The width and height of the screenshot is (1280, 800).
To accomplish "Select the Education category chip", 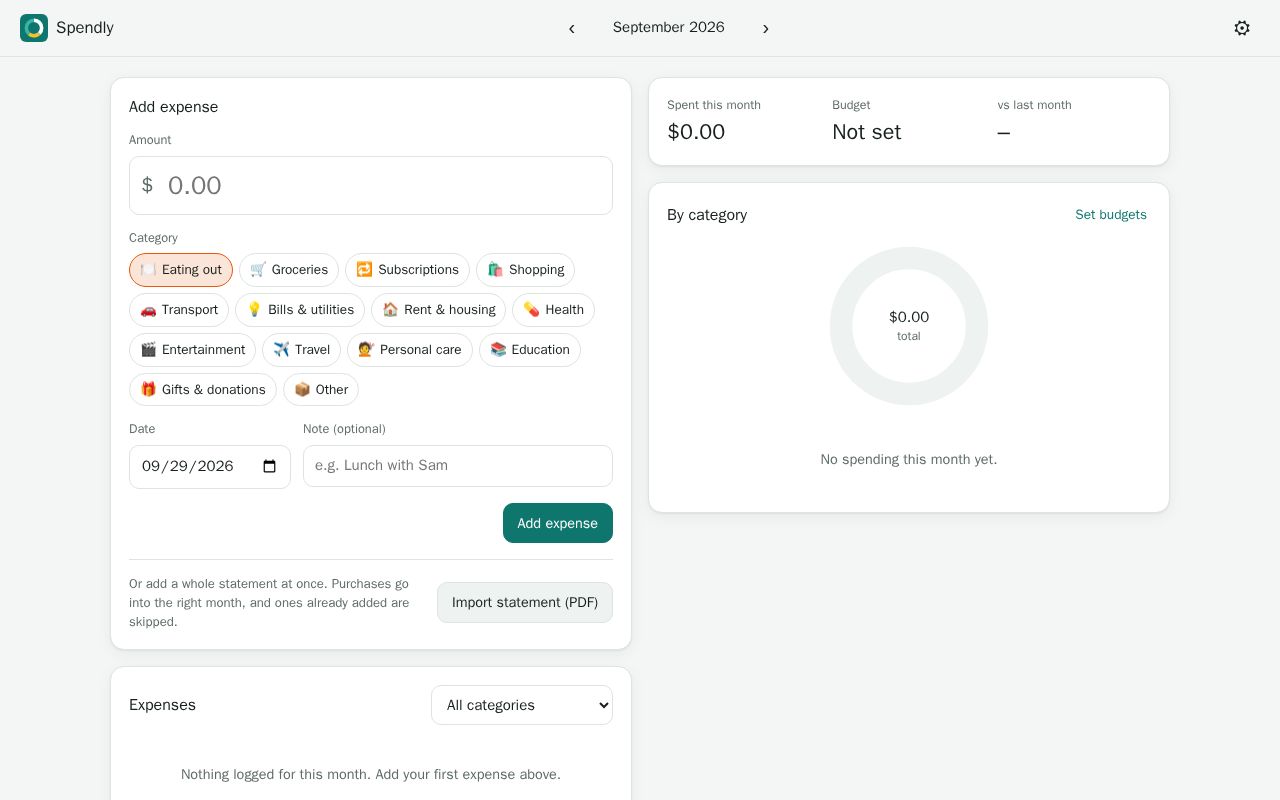I will (x=530, y=350).
